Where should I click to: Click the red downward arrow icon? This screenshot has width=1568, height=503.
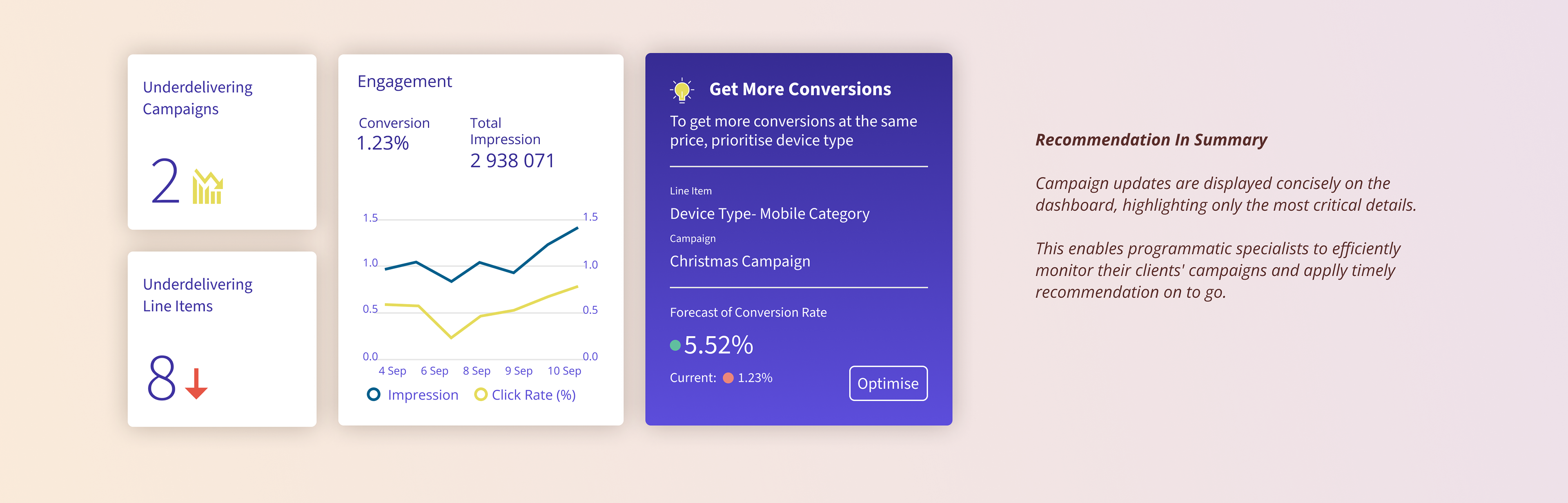coord(196,383)
